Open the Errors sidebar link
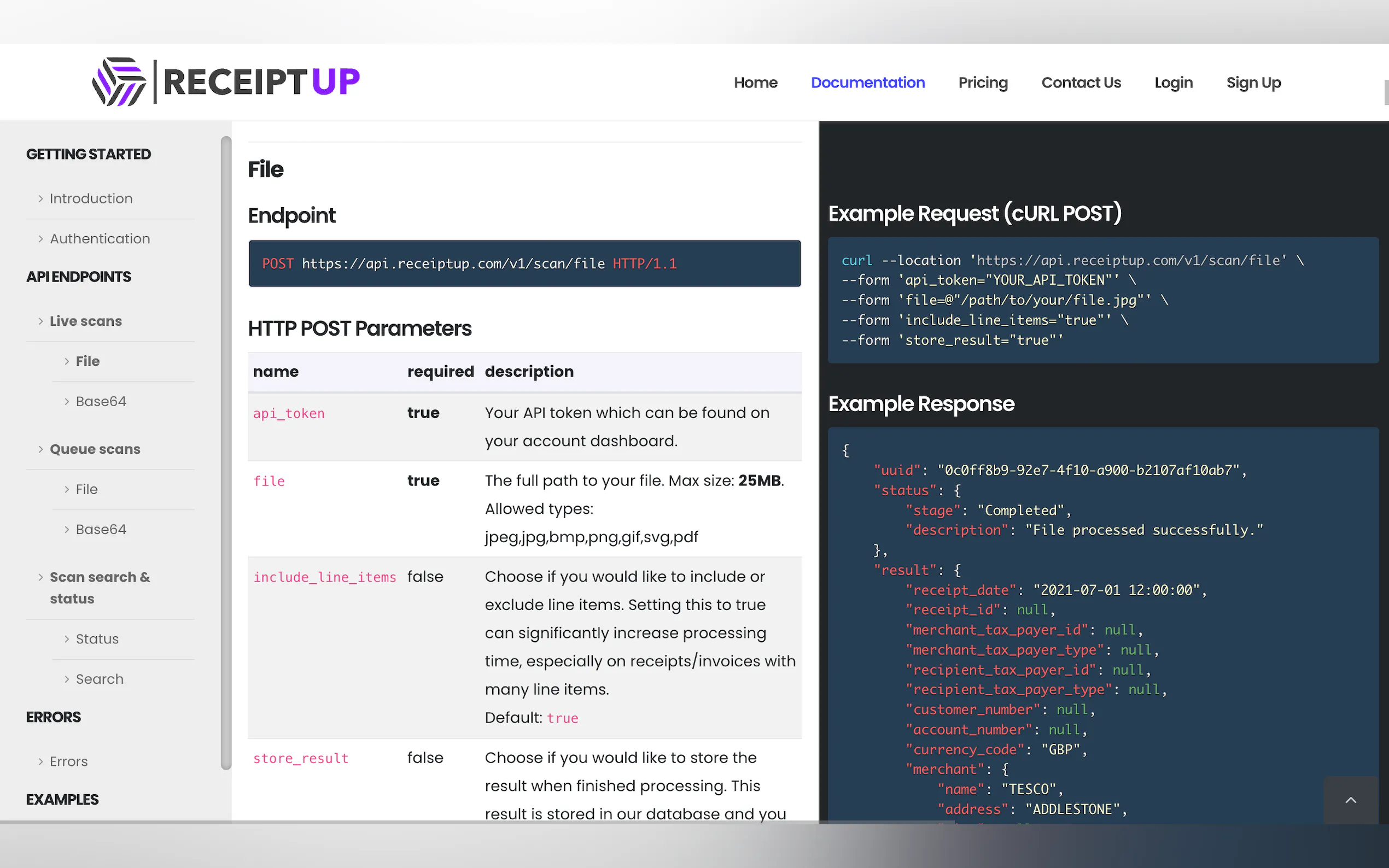 (68, 761)
